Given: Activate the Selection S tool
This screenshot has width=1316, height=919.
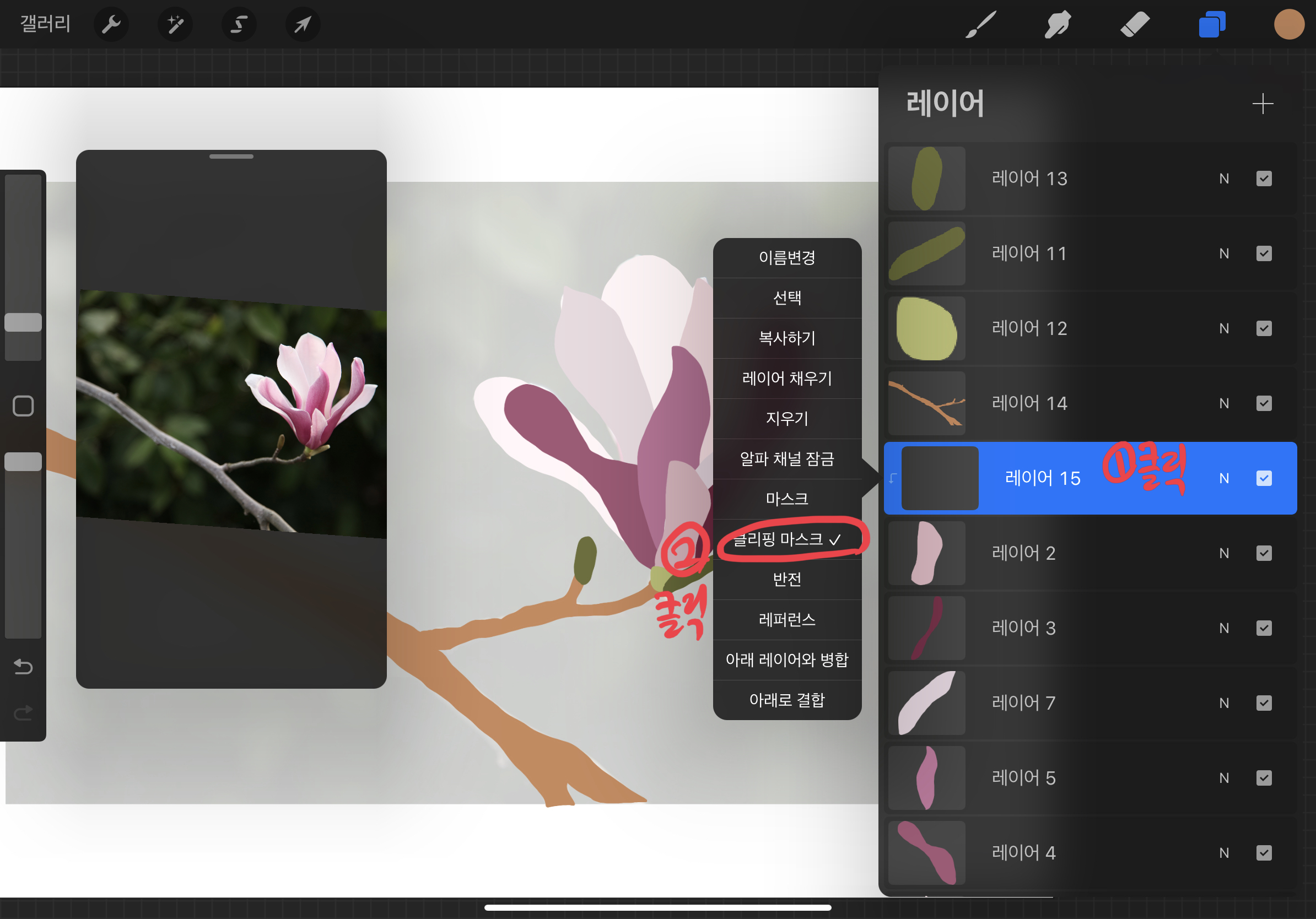Looking at the screenshot, I should point(239,25).
